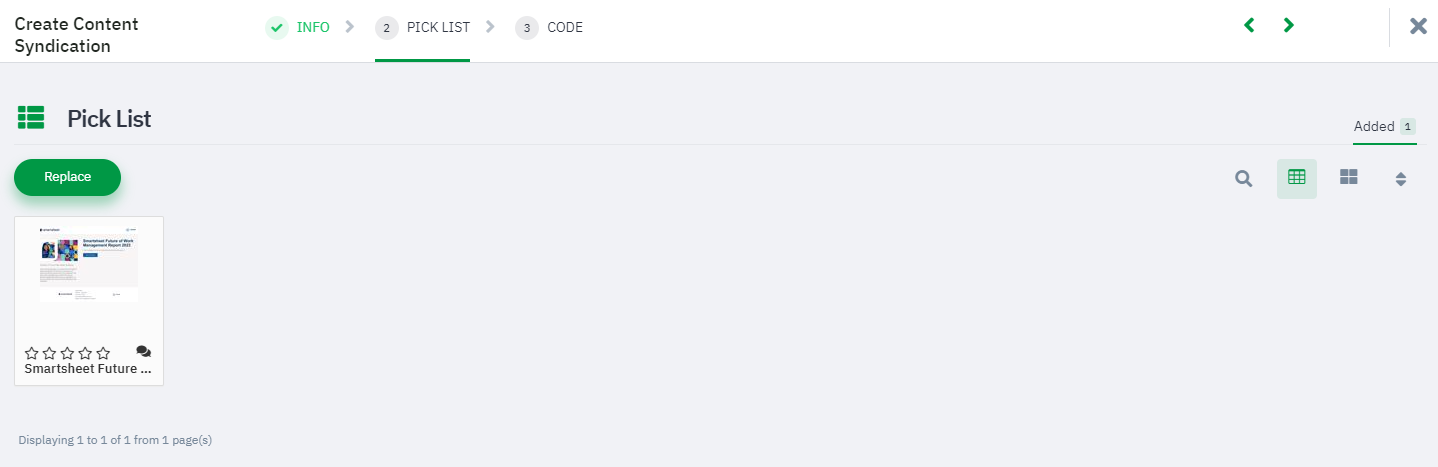Image resolution: width=1438 pixels, height=467 pixels.
Task: Rate Smartsheet asset five stars
Action: click(x=103, y=353)
